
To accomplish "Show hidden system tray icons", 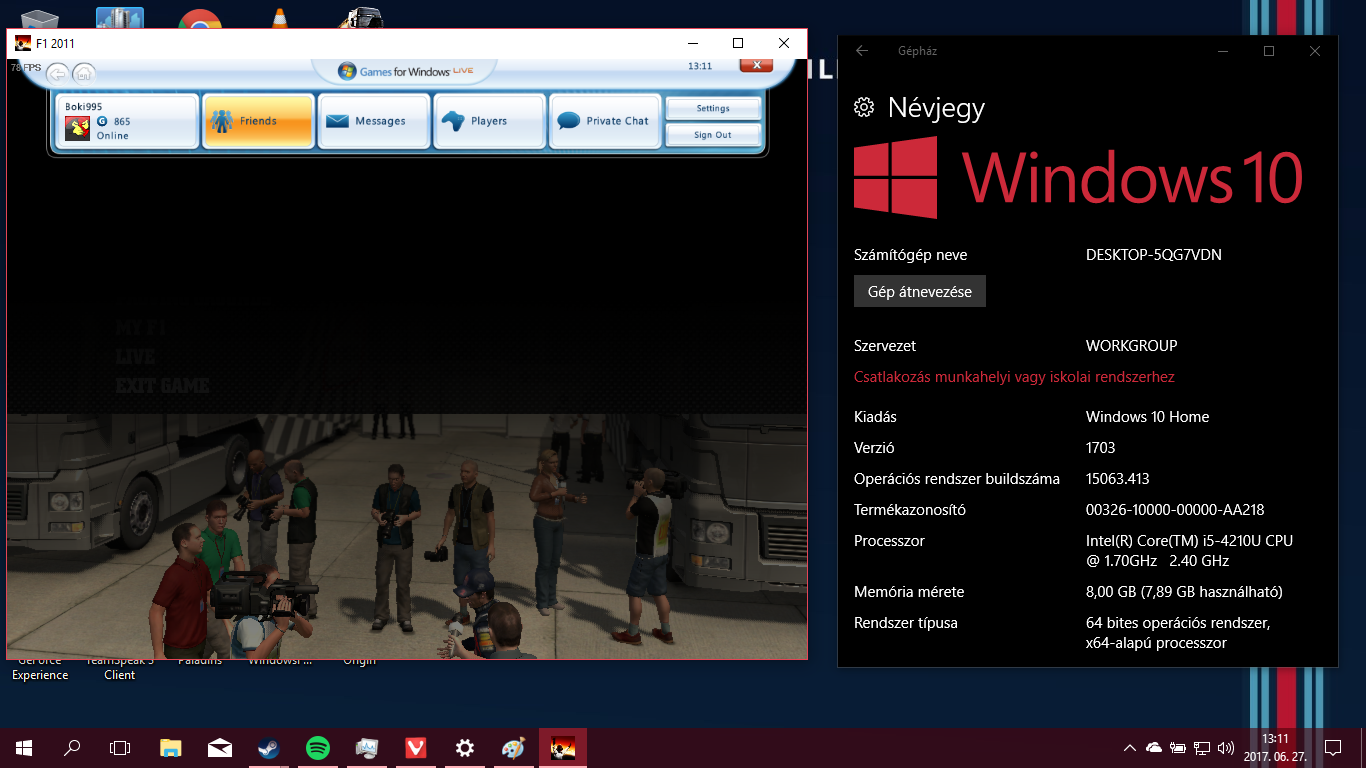I will pos(1130,747).
